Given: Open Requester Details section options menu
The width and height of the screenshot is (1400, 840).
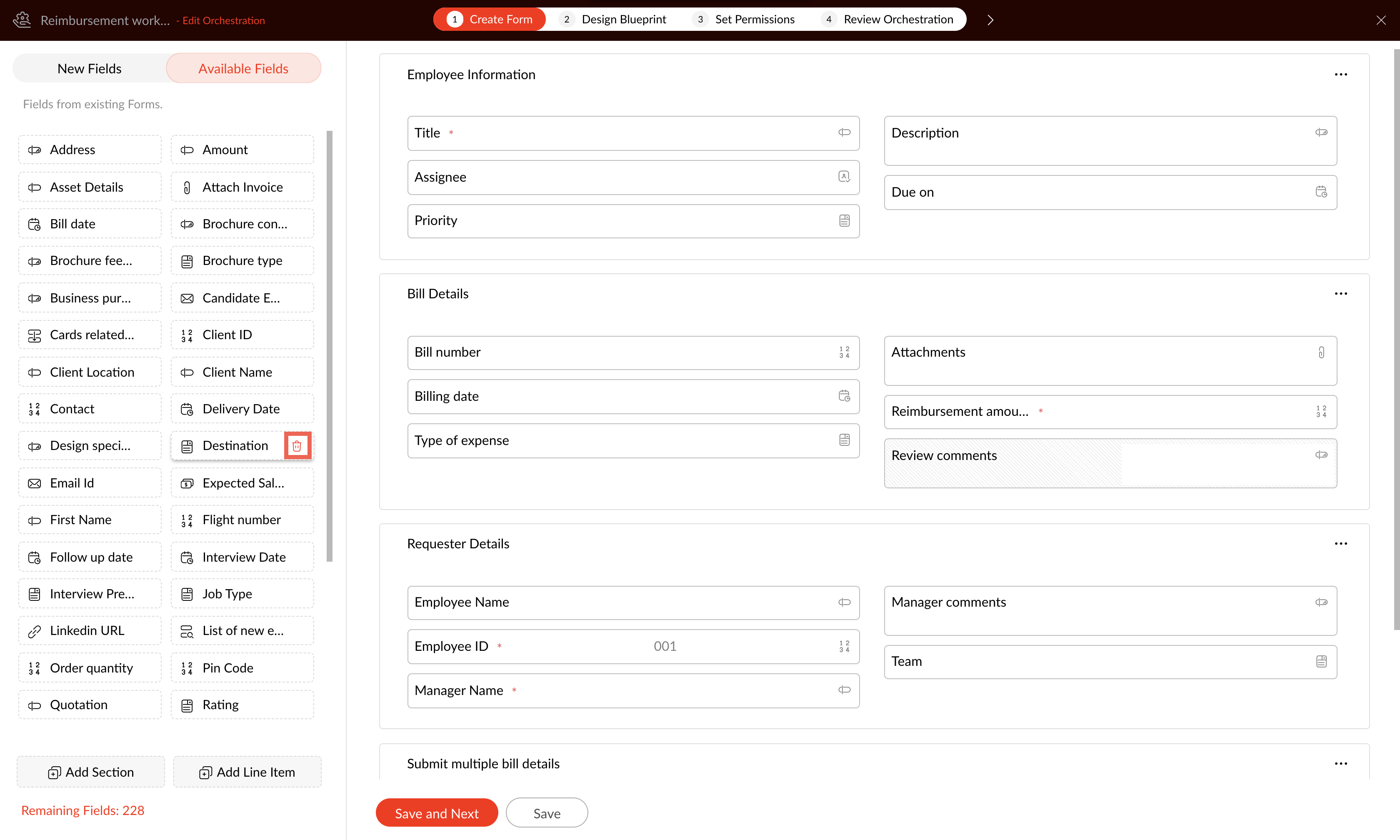Looking at the screenshot, I should click(1340, 543).
